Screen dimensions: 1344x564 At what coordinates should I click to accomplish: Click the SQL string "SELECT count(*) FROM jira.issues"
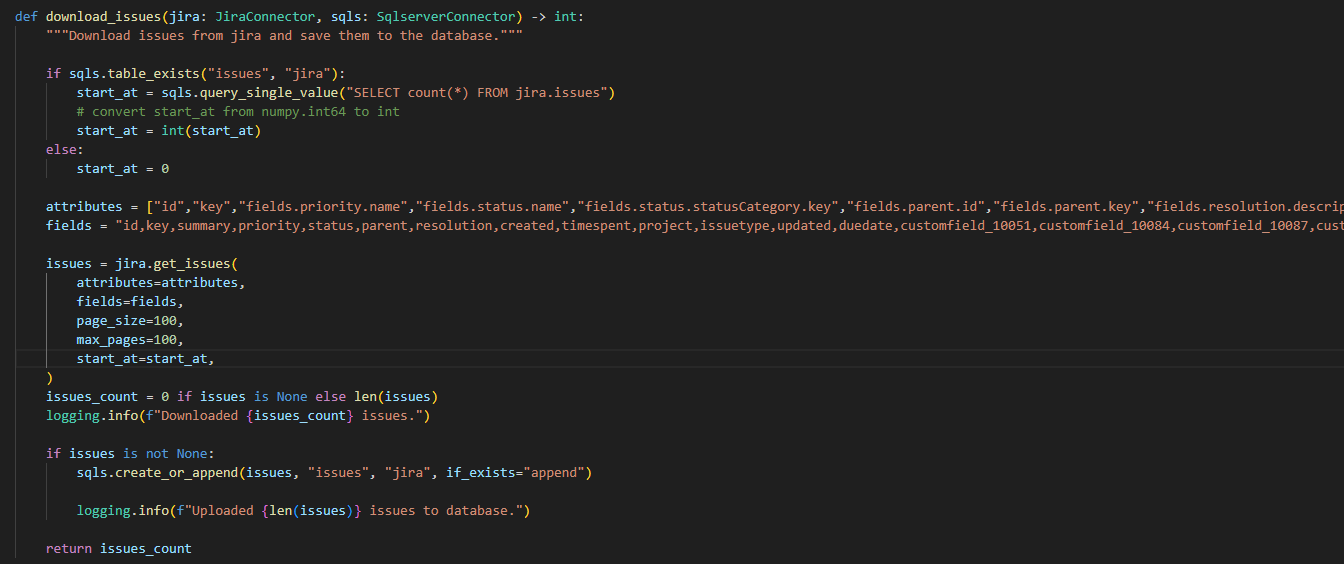[x=481, y=93]
